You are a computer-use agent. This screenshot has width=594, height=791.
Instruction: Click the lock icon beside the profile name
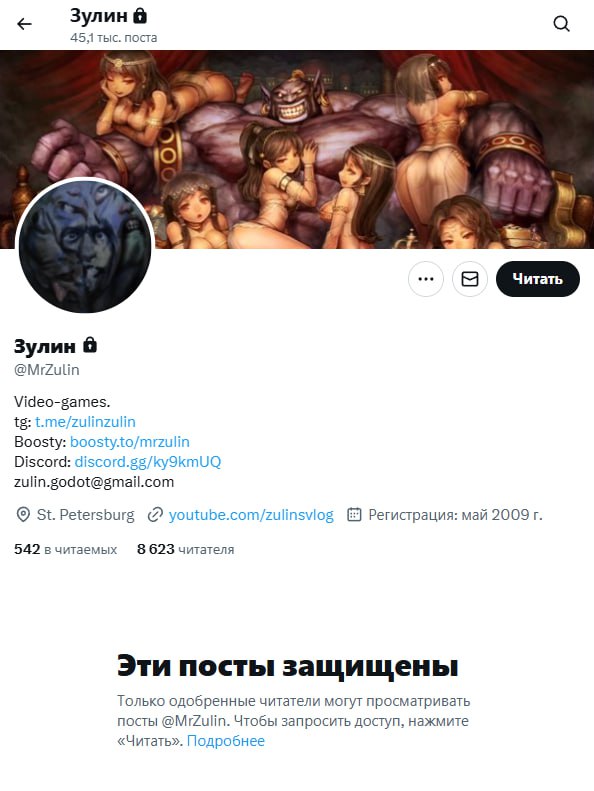pyautogui.click(x=90, y=345)
